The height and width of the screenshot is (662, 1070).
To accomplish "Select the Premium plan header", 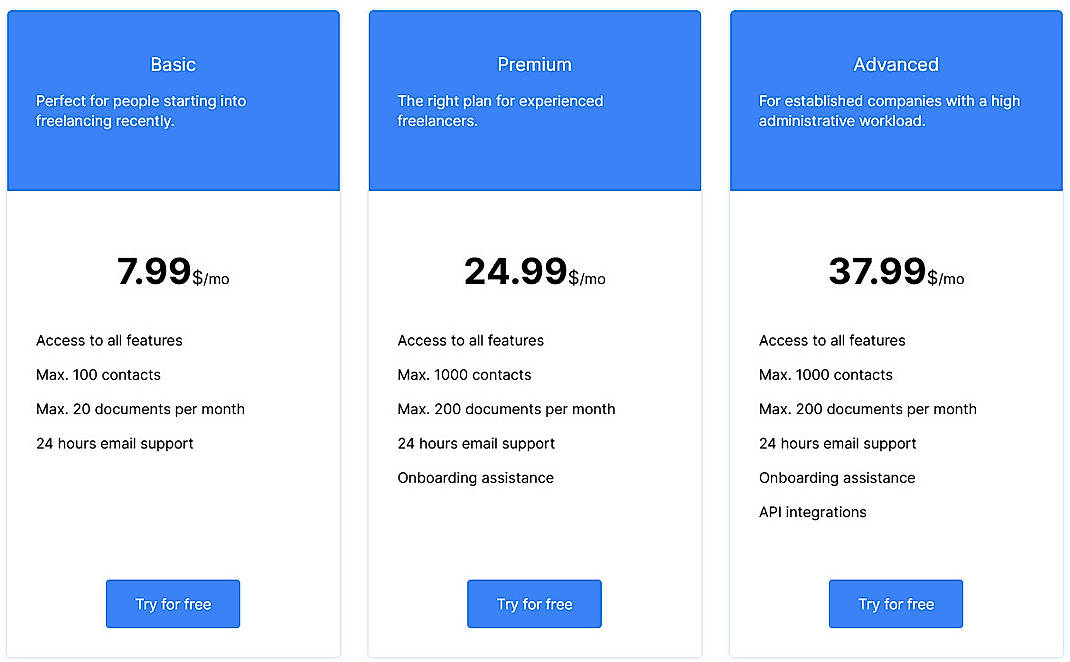I will [x=534, y=64].
